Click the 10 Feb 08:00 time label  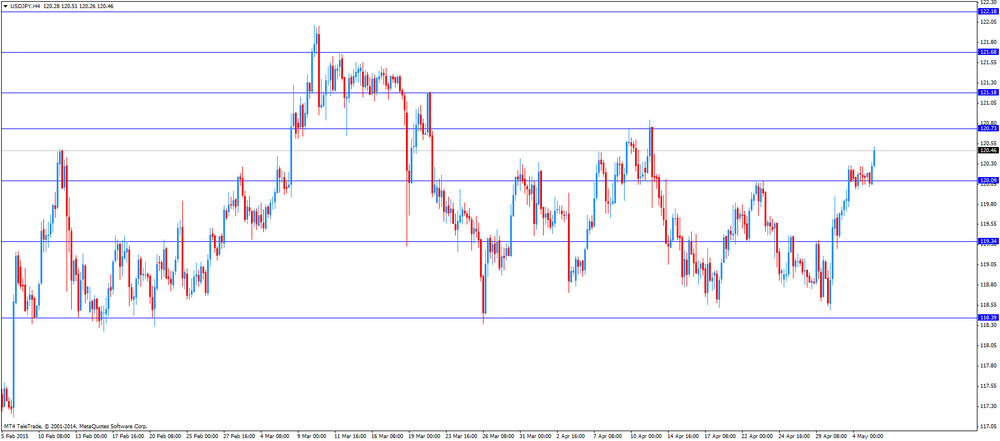click(x=54, y=437)
